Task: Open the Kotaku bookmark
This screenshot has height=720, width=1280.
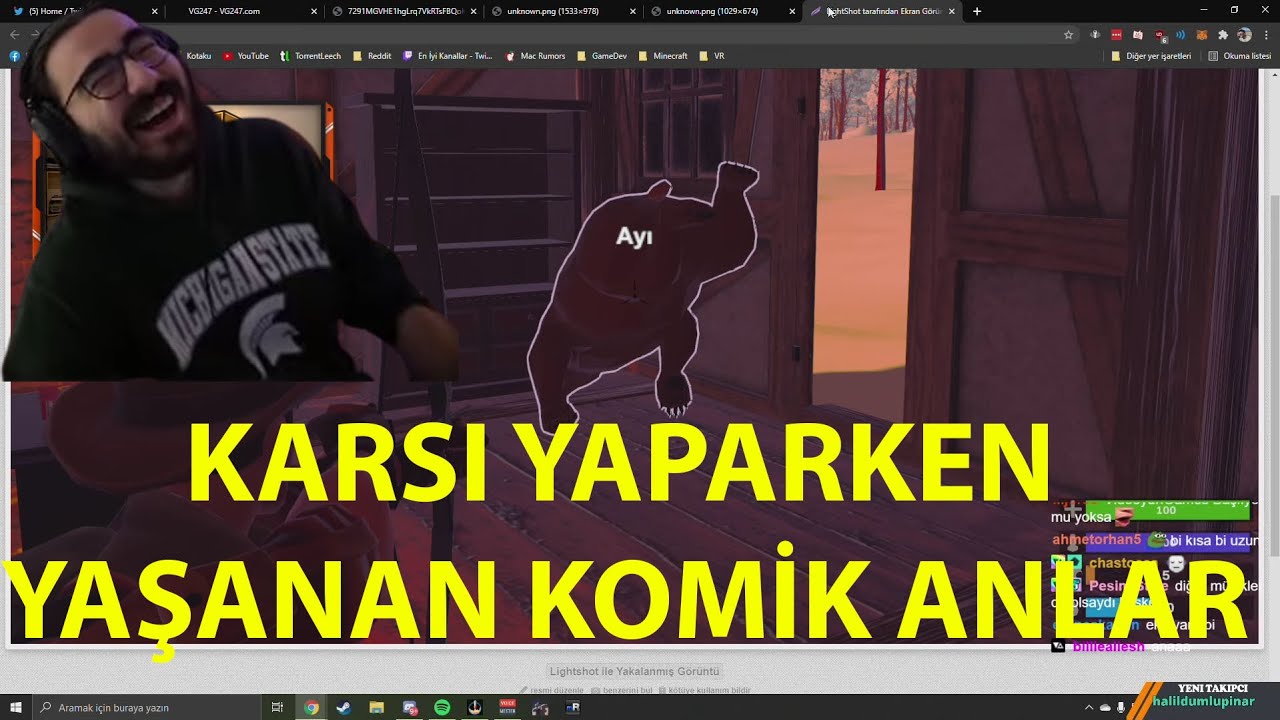Action: (198, 56)
